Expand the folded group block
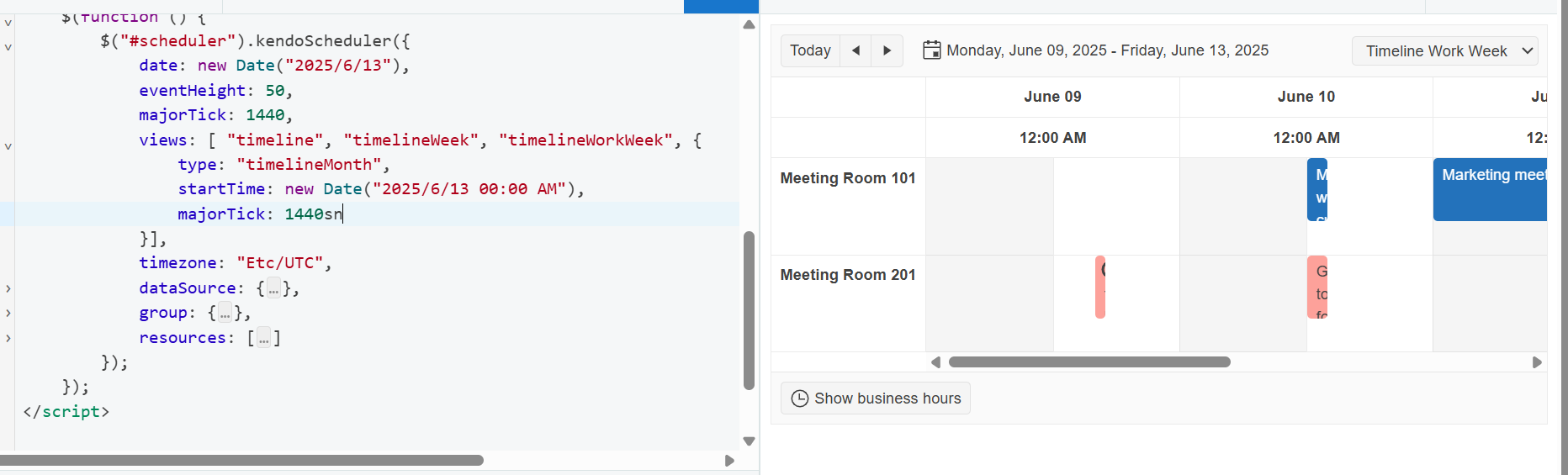Screen dimensions: 1568x475 click(x=8, y=313)
